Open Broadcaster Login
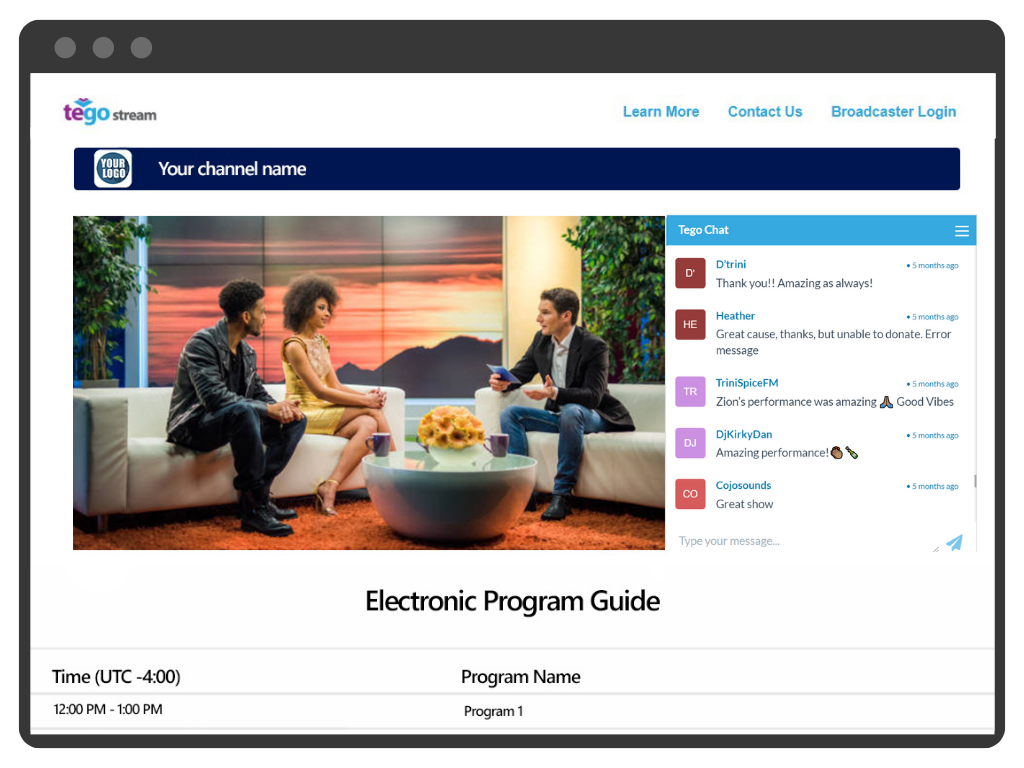Image resolution: width=1024 pixels, height=768 pixels. coord(893,112)
